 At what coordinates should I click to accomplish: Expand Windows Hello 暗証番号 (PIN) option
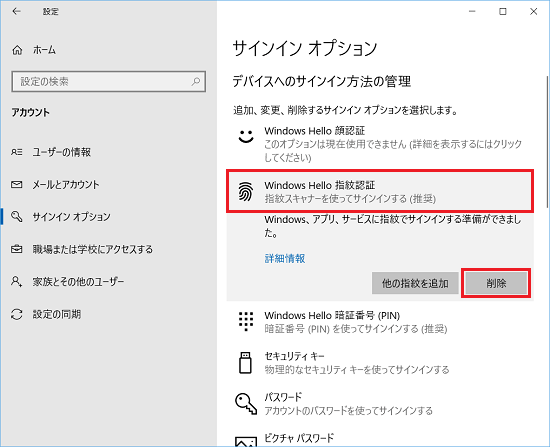(380, 321)
